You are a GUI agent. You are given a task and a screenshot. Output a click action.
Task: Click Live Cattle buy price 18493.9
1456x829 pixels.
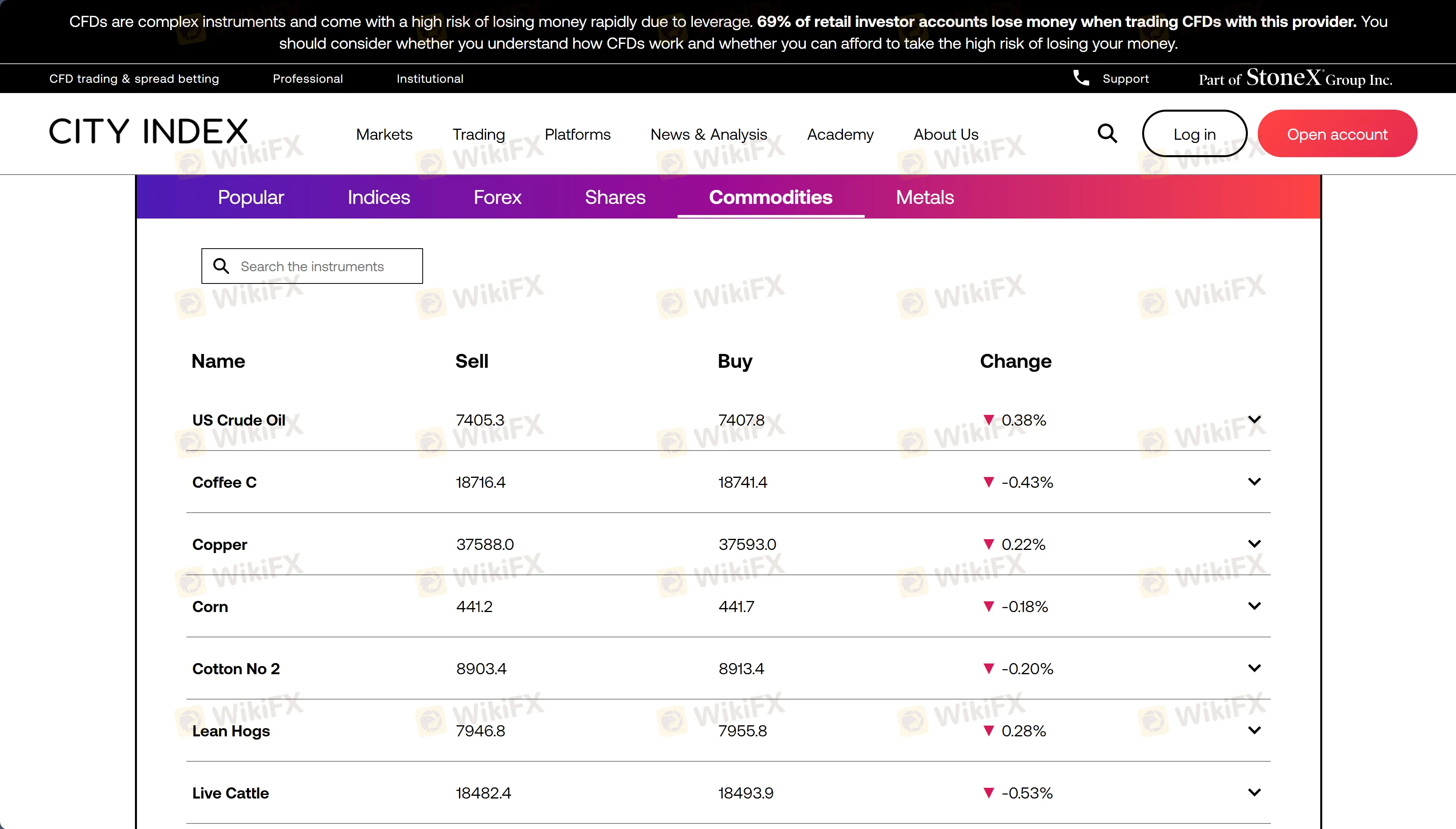coord(746,793)
